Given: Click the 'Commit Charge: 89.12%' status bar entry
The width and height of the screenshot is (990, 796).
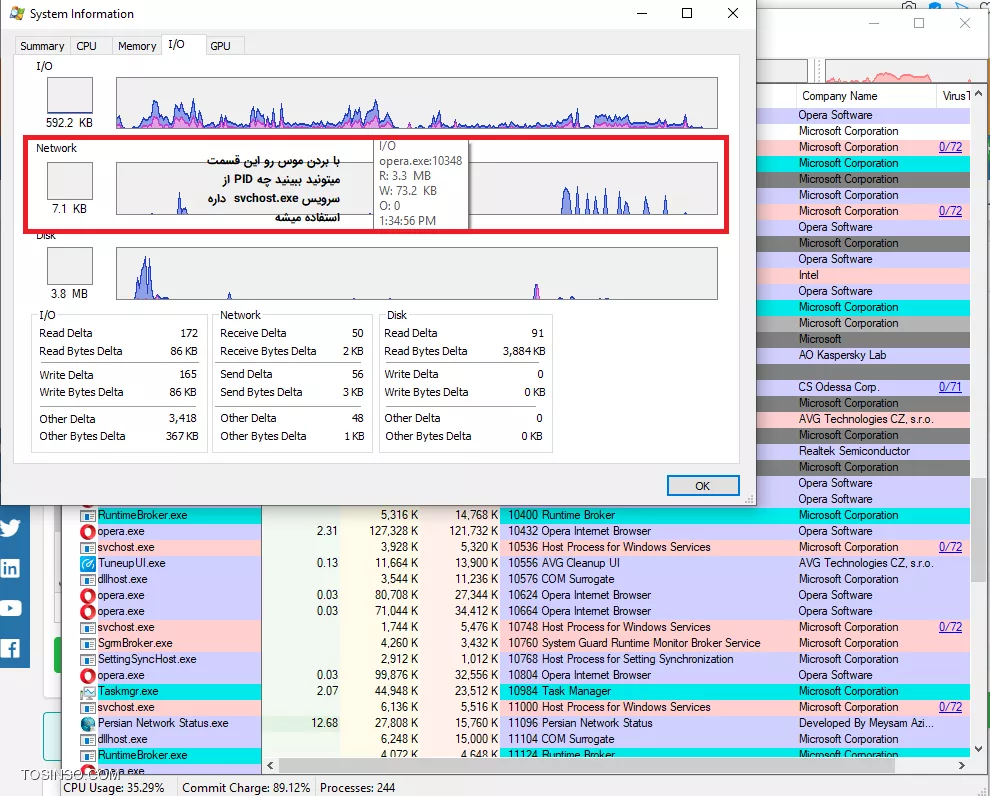Looking at the screenshot, I should (246, 788).
